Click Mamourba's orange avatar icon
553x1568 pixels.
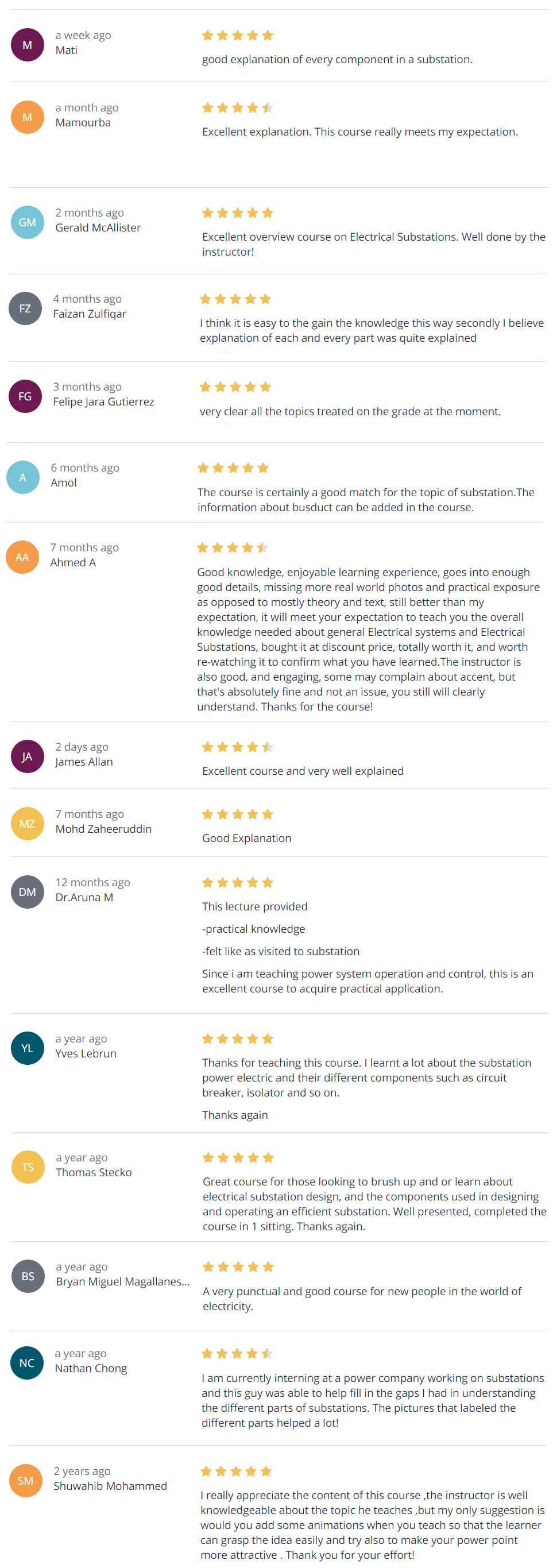[x=28, y=117]
